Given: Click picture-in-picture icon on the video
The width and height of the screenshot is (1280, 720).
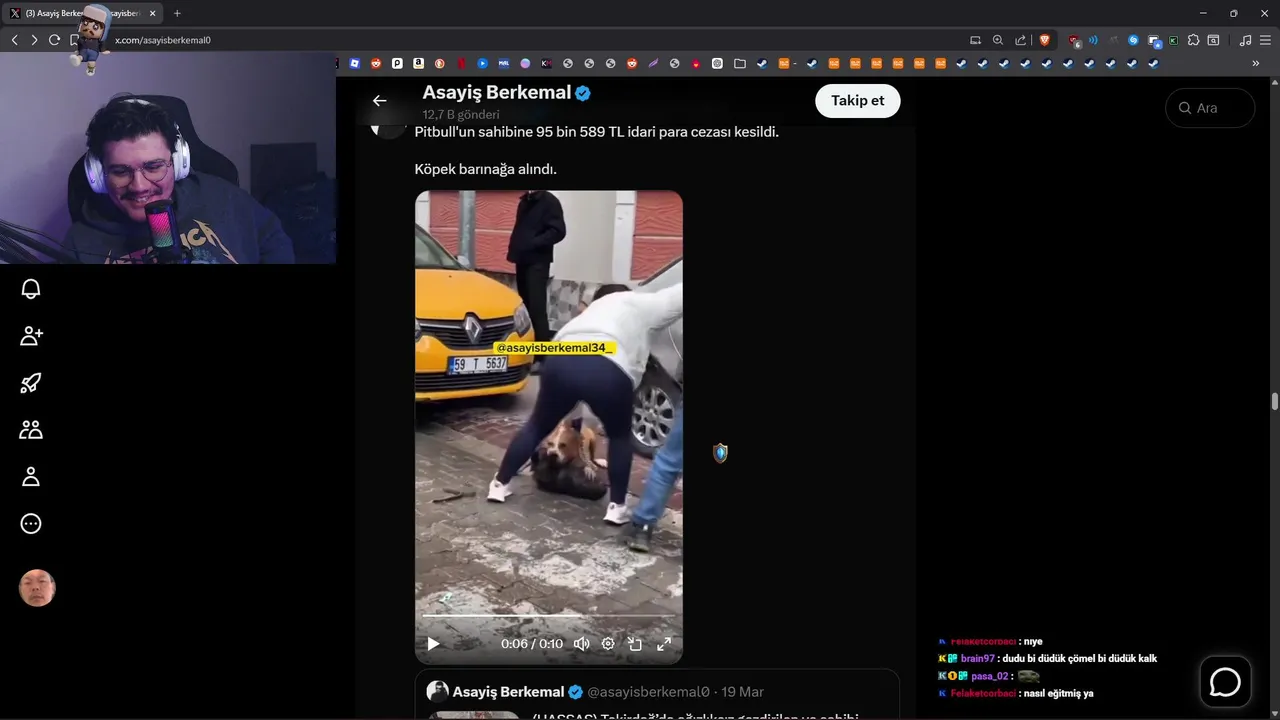Looking at the screenshot, I should pyautogui.click(x=635, y=644).
